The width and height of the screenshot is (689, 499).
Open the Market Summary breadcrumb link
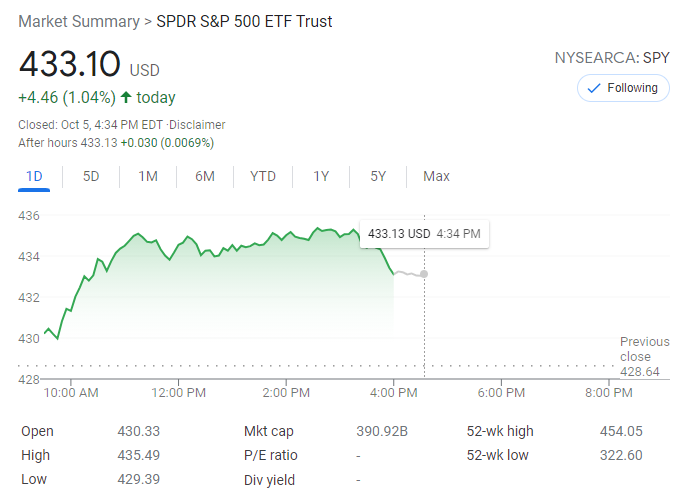(x=79, y=21)
